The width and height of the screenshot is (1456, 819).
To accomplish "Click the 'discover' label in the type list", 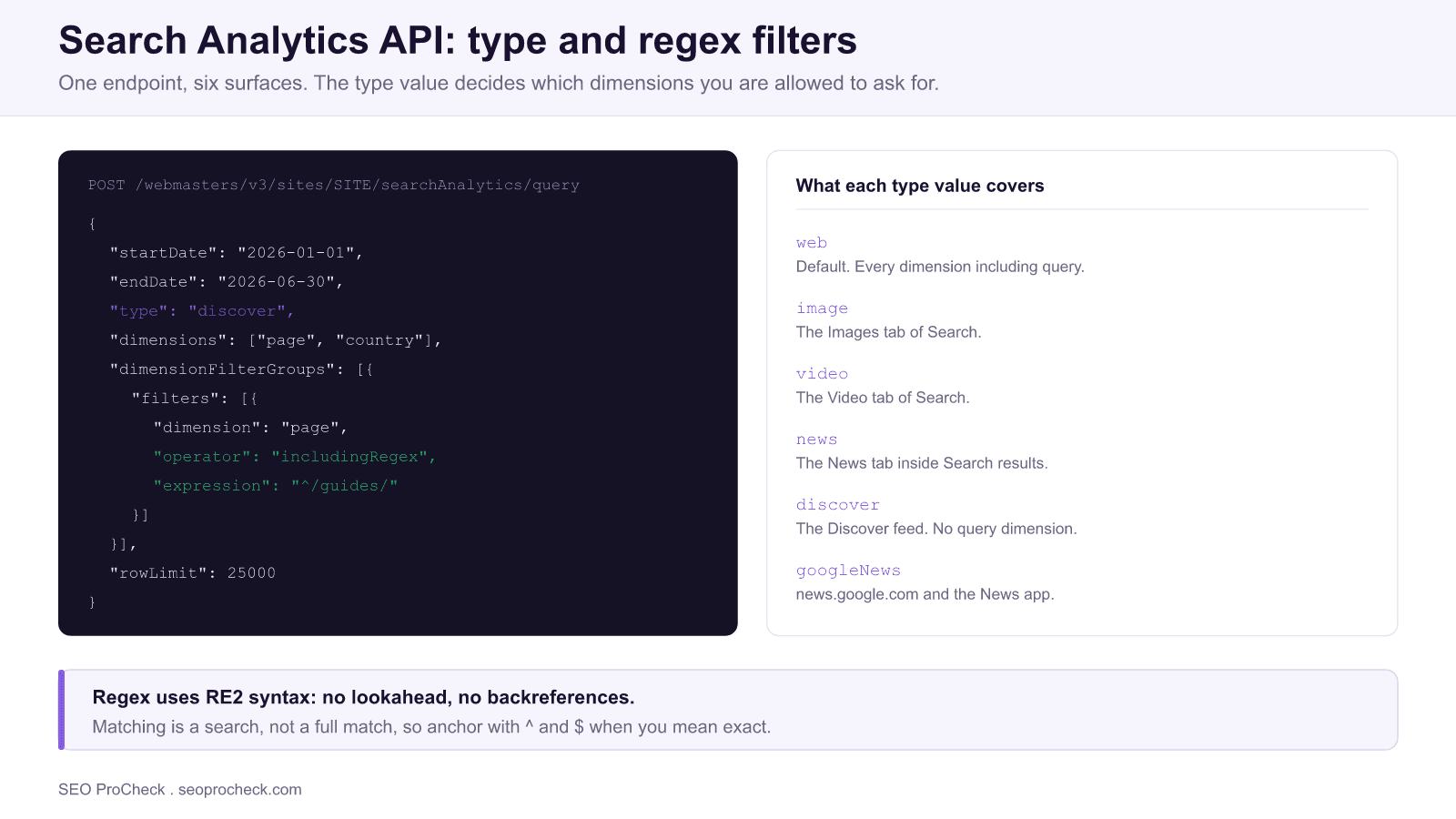I will [838, 505].
